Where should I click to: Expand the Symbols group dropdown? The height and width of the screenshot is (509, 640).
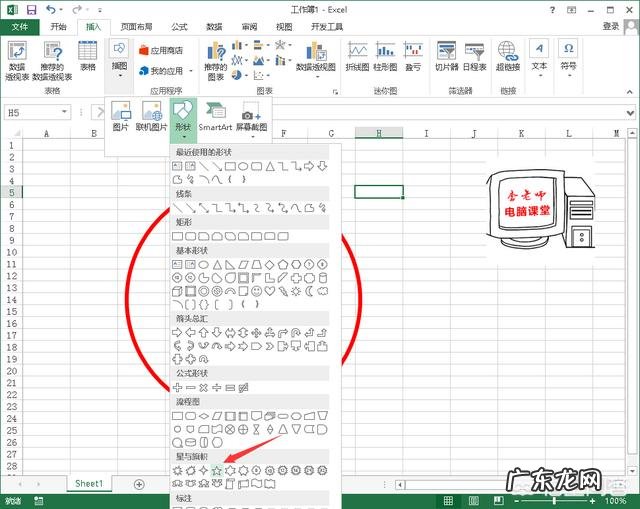pos(569,76)
